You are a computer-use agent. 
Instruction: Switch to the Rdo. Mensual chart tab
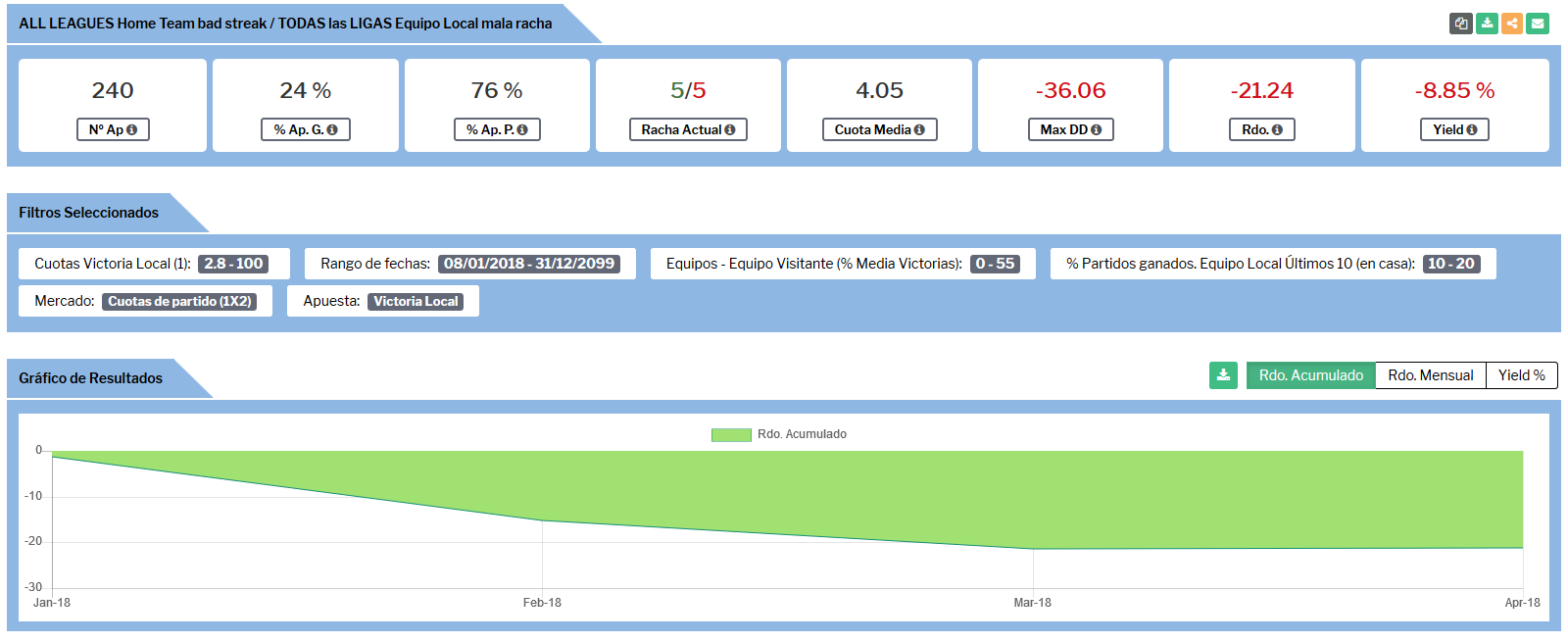click(x=1431, y=375)
